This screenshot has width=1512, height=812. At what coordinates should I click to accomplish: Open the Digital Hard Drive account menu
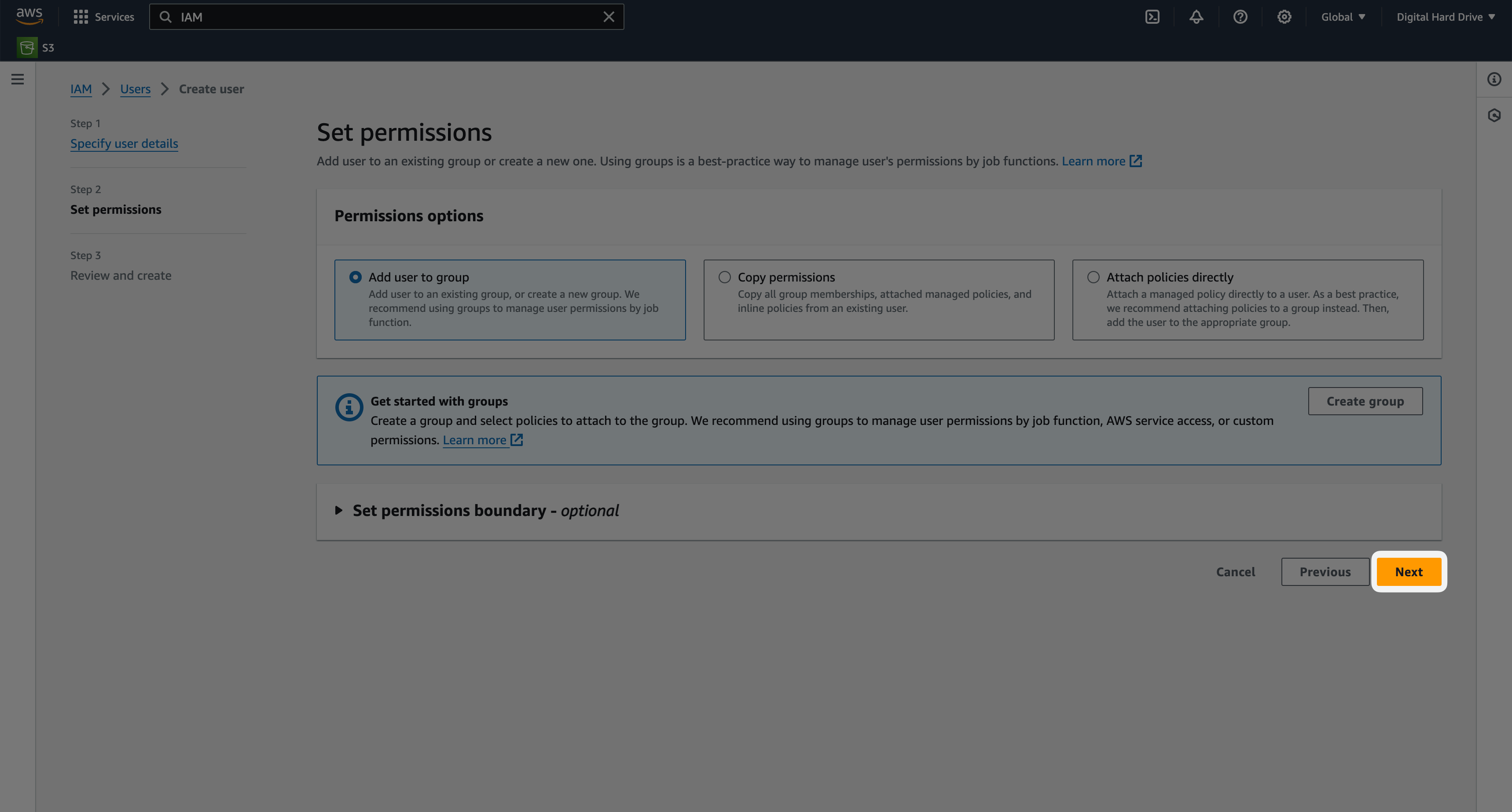coord(1445,17)
